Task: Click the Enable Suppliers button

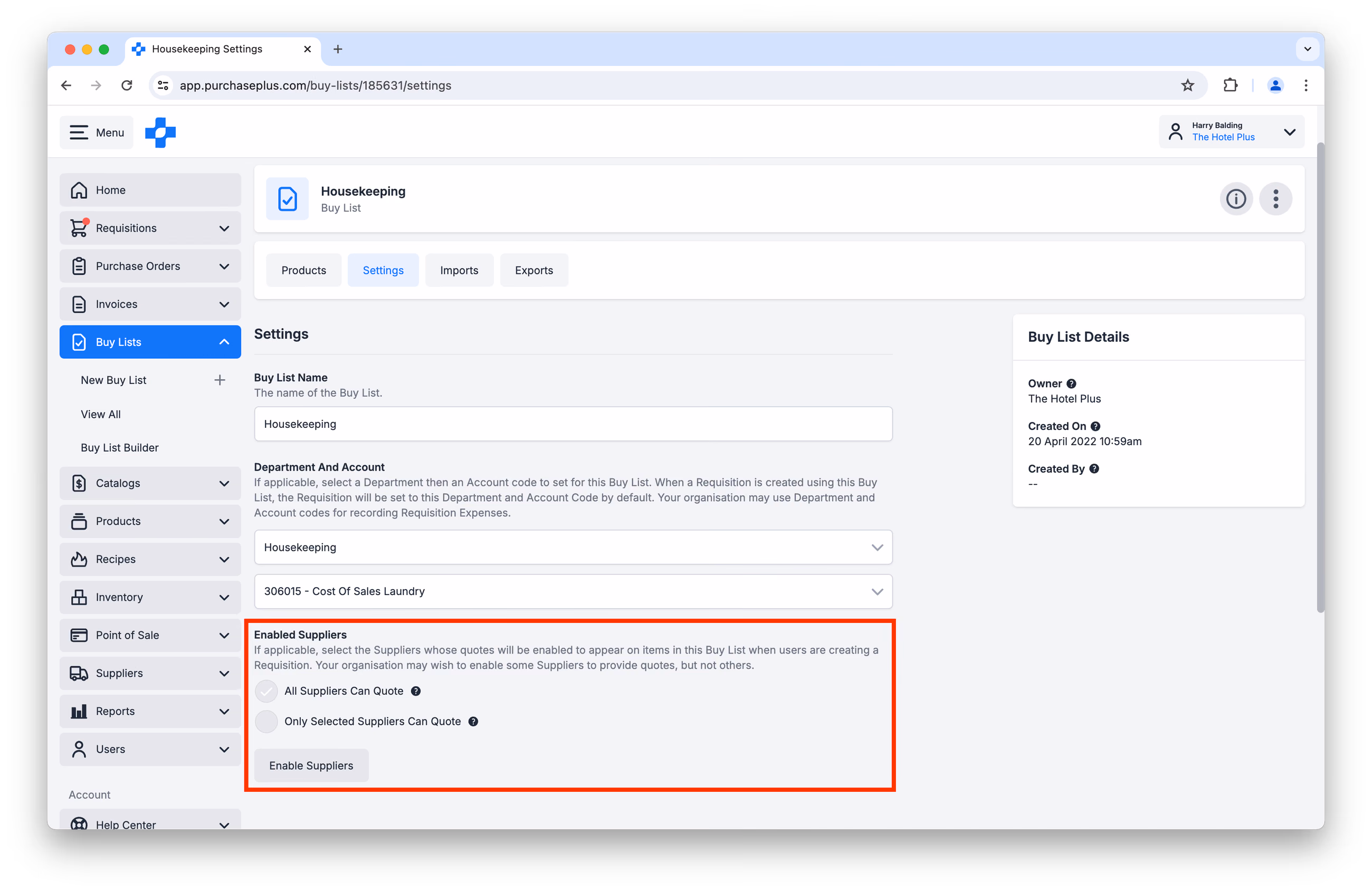Action: click(311, 766)
